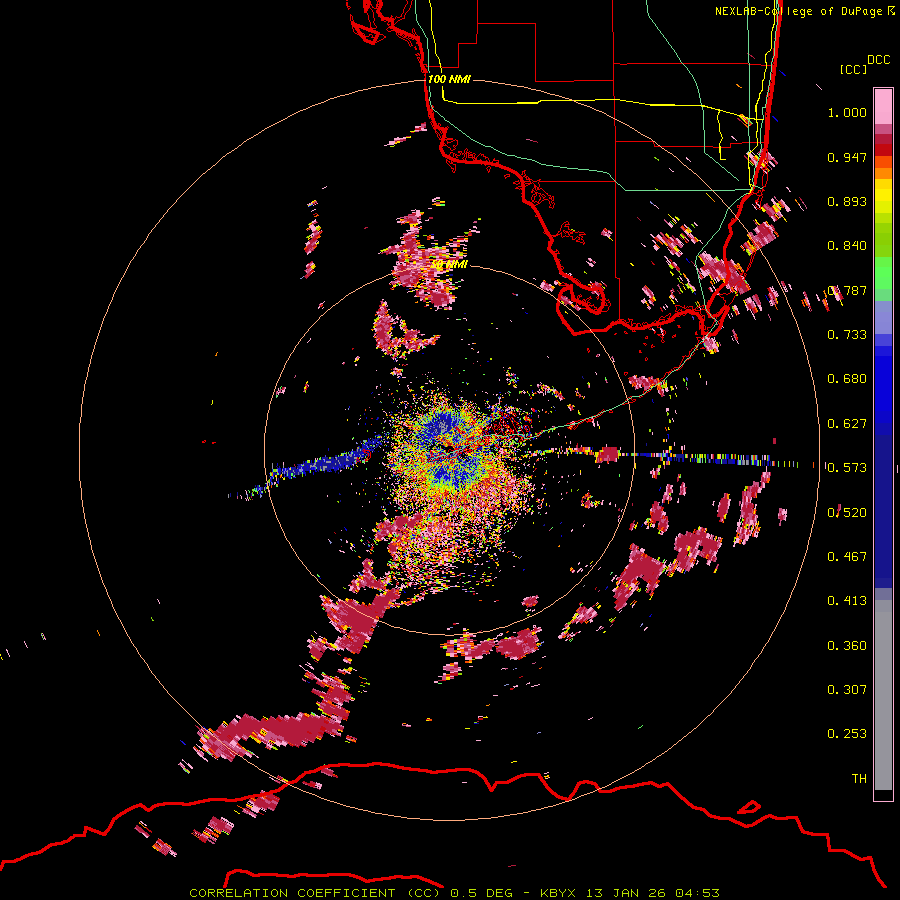This screenshot has width=900, height=900.
Task: Pick the gray segment of the color bar
Action: click(883, 695)
